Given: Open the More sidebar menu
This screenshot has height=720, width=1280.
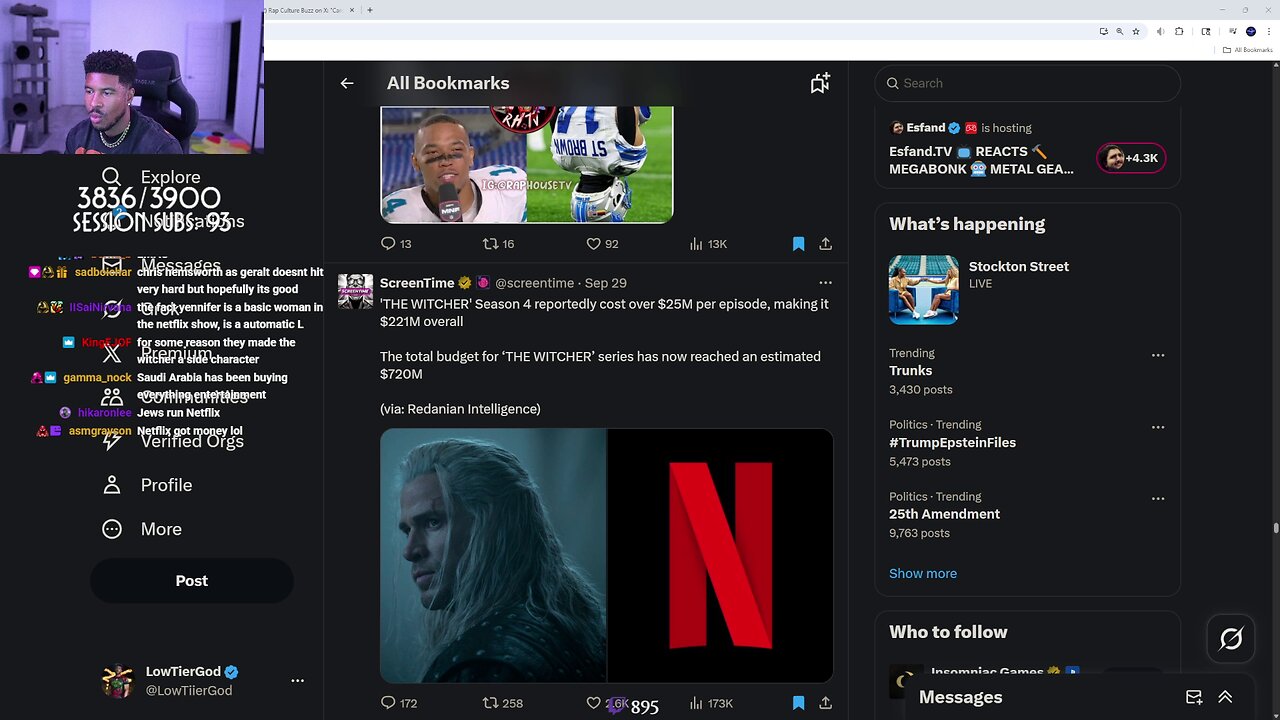Looking at the screenshot, I should click(142, 529).
